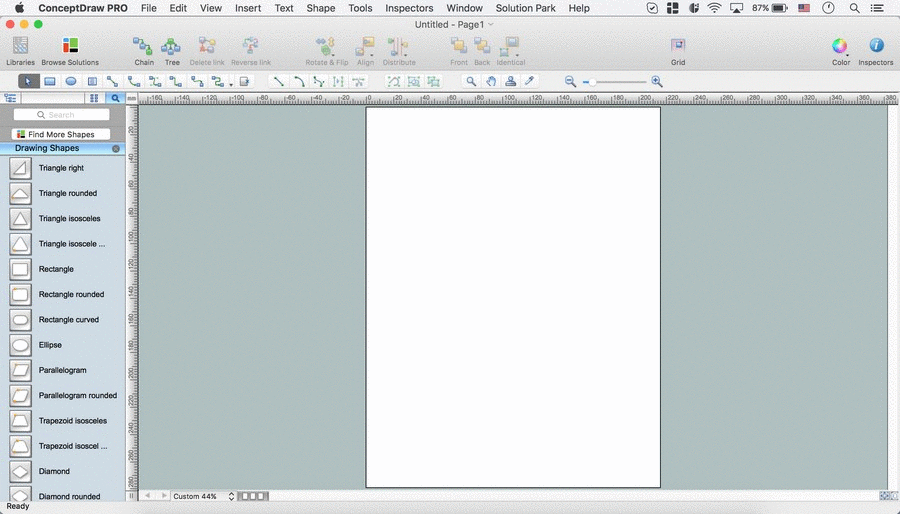Click the zoom in magnifier
This screenshot has height=515, width=900.
click(x=657, y=82)
